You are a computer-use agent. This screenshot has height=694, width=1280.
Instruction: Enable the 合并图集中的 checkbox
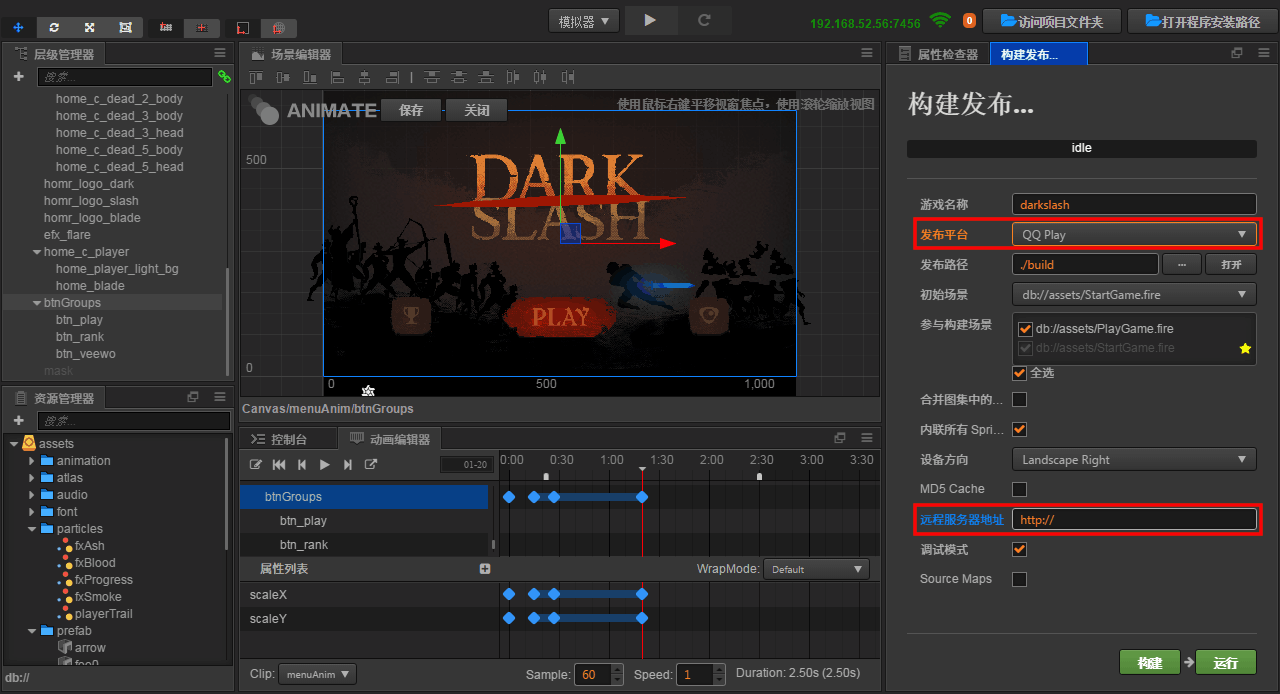click(x=1019, y=400)
